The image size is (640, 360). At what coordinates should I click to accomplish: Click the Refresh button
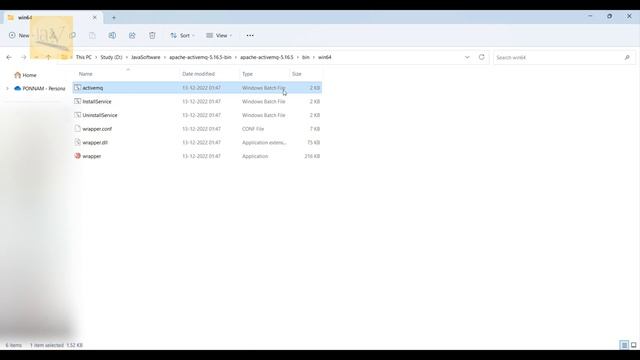(482, 58)
